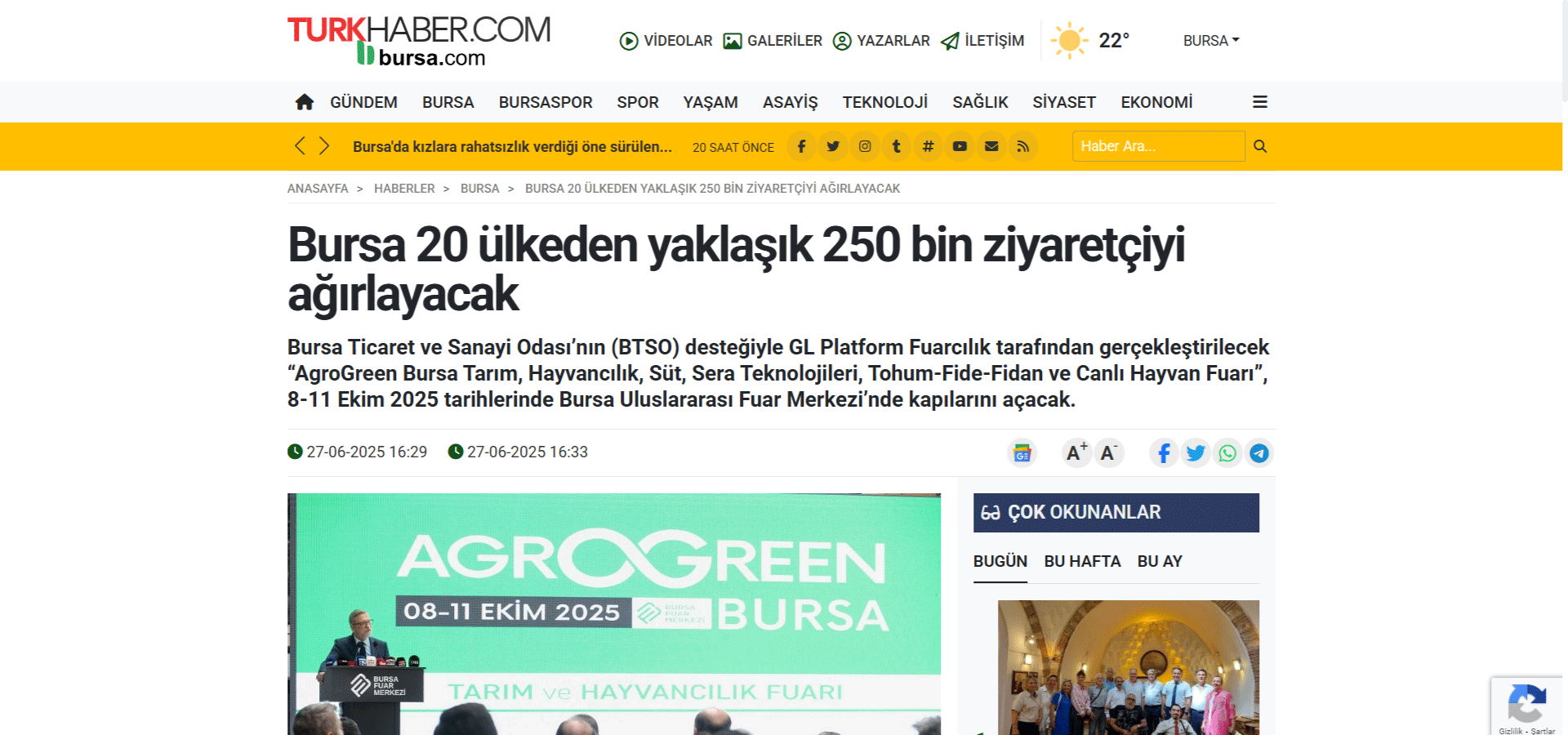
Task: Click the Haber Ara search field
Action: (1157, 146)
